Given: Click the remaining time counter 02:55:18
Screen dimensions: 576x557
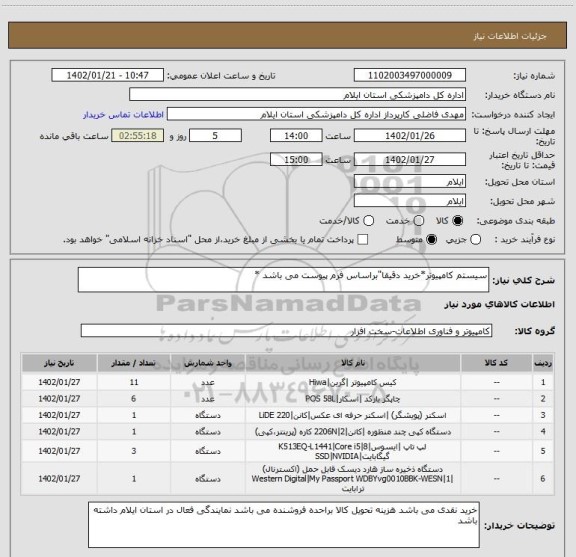Looking at the screenshot, I should coord(138,136).
